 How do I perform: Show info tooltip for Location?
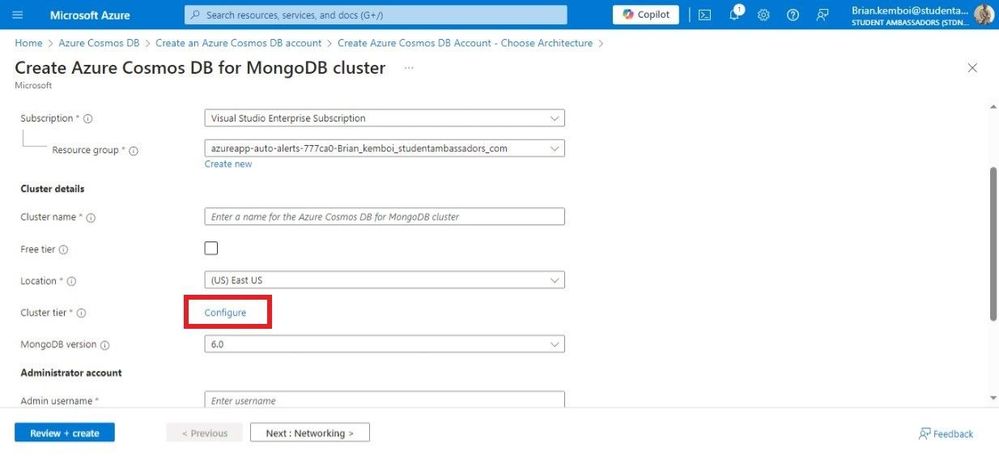[71, 281]
